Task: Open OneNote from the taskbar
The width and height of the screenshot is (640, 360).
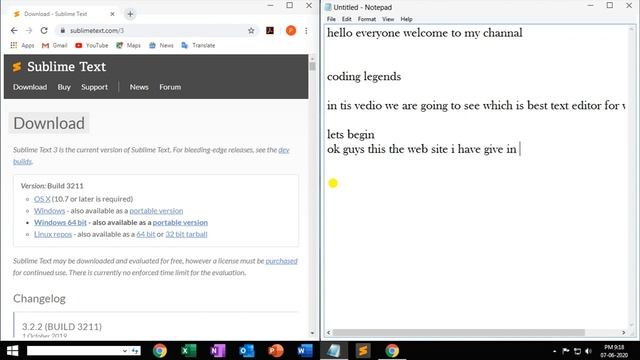Action: tap(218, 351)
